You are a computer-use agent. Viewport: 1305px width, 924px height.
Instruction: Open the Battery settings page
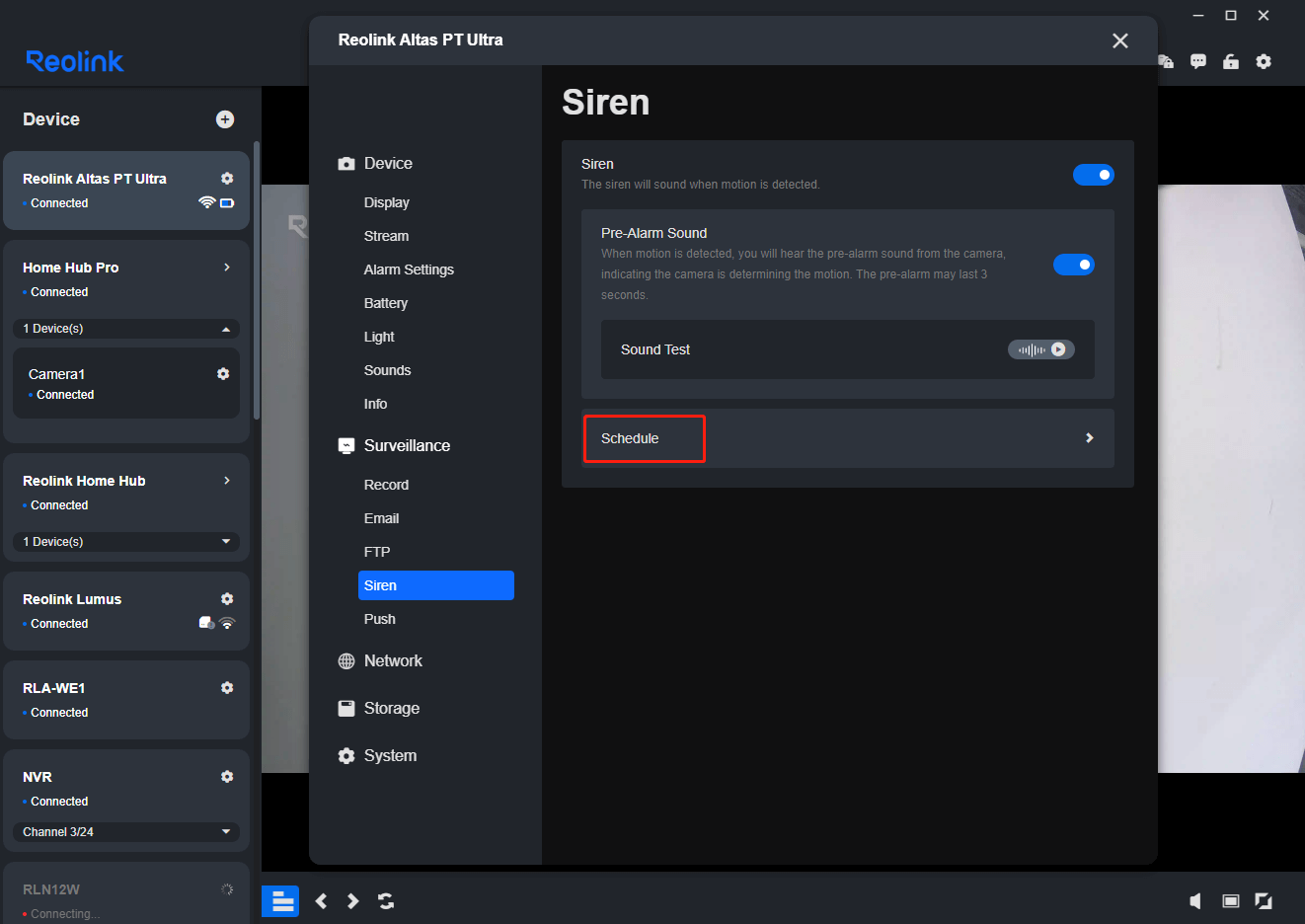pyautogui.click(x=386, y=303)
